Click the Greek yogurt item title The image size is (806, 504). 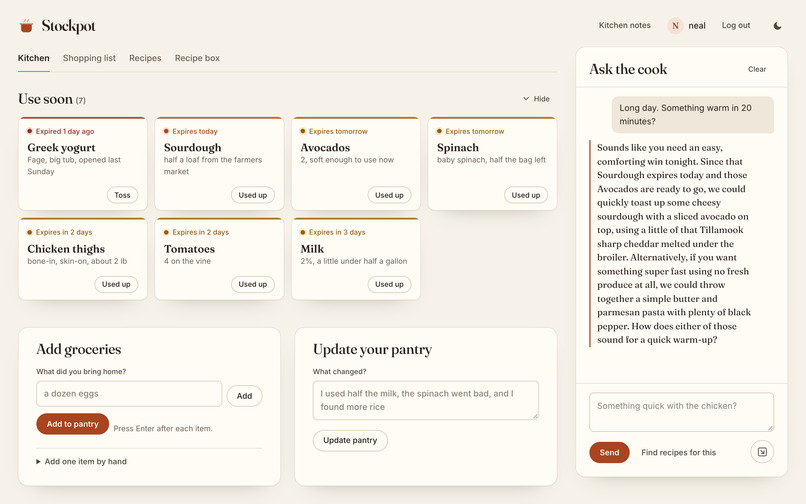pos(61,148)
